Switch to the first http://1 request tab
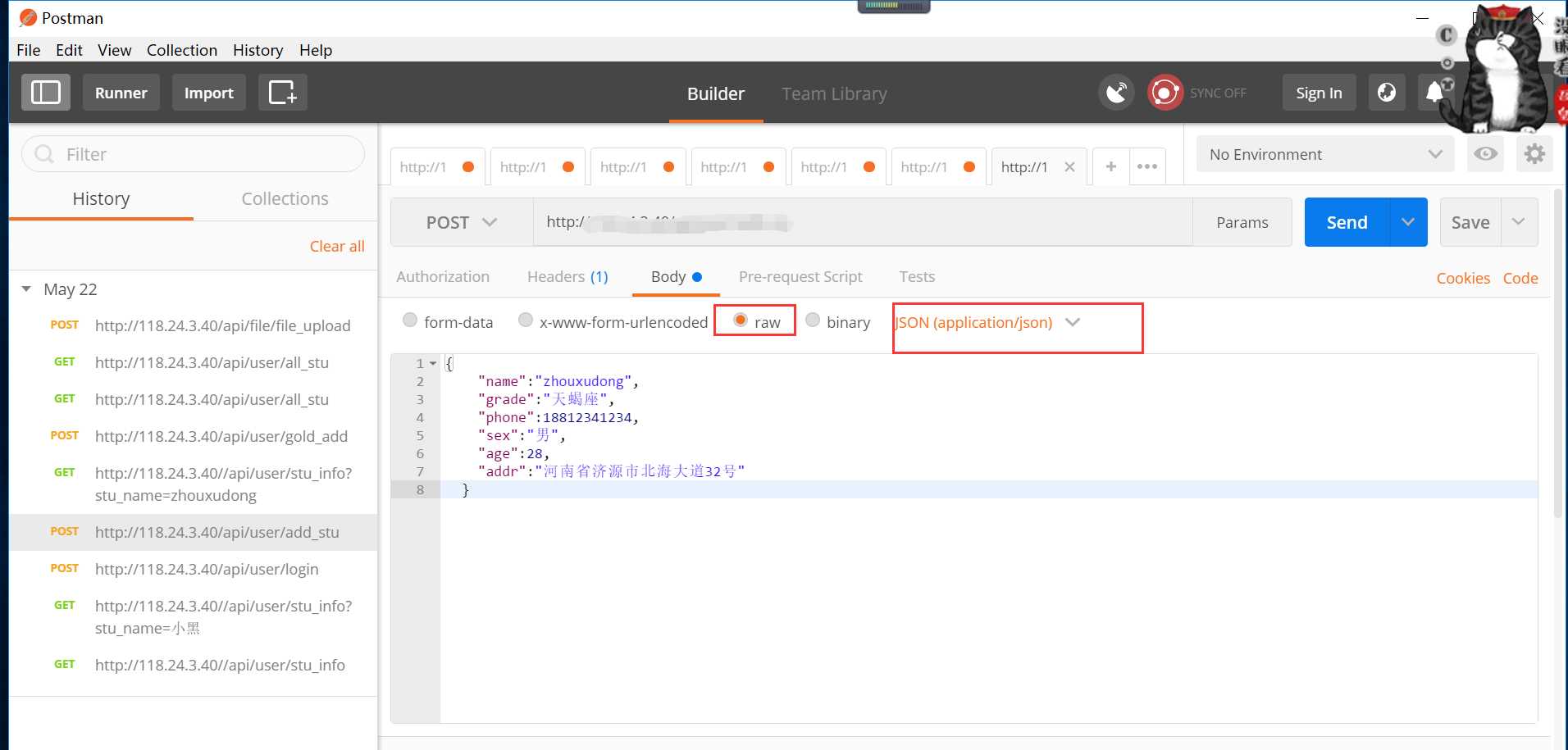1568x750 pixels. click(x=437, y=166)
